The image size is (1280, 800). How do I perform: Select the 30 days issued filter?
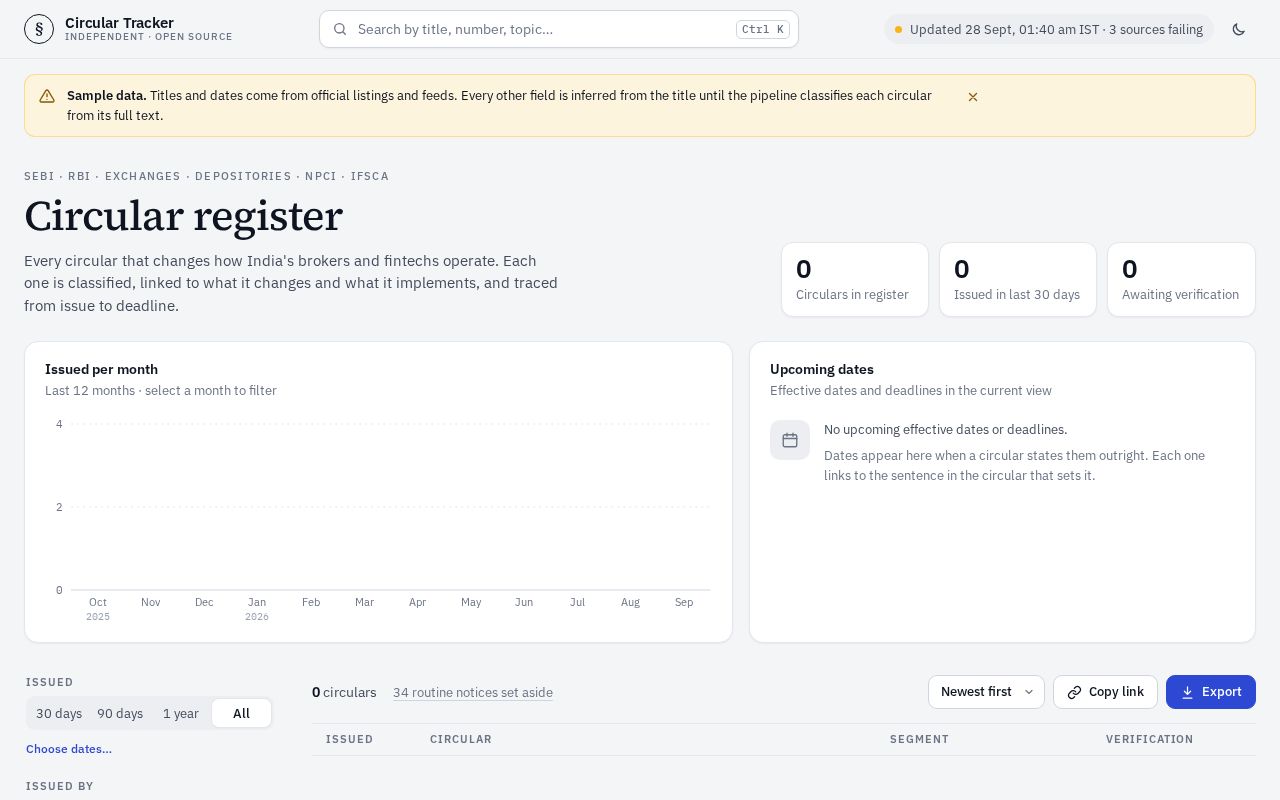(59, 713)
